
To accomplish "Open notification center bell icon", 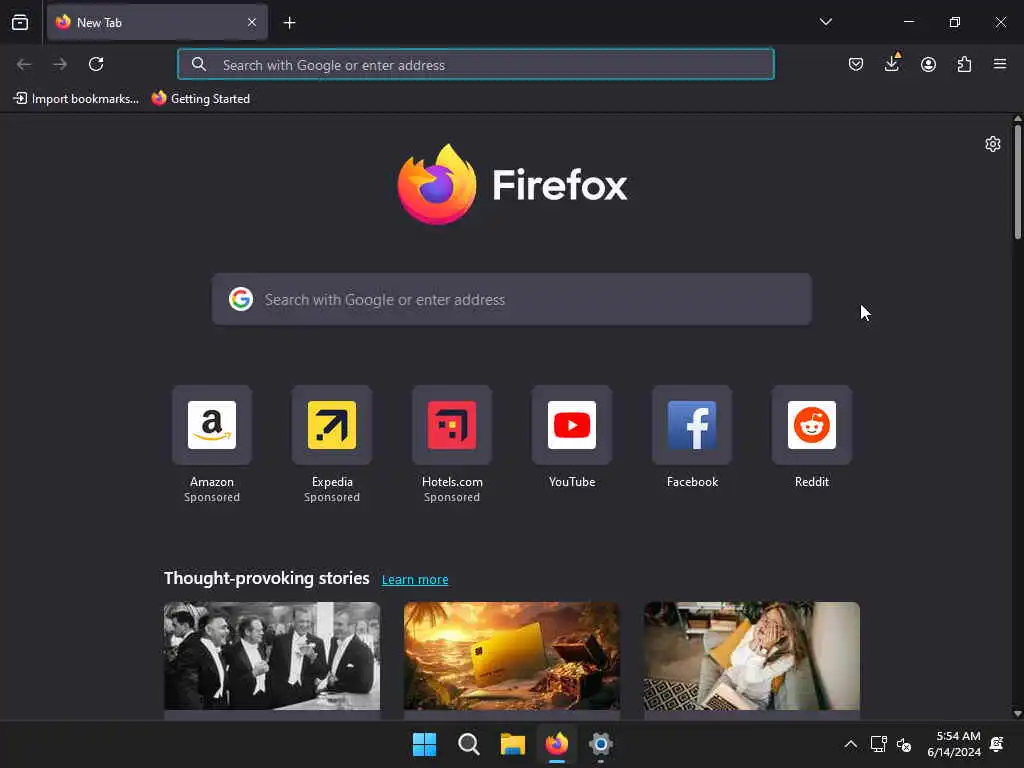I will click(997, 744).
